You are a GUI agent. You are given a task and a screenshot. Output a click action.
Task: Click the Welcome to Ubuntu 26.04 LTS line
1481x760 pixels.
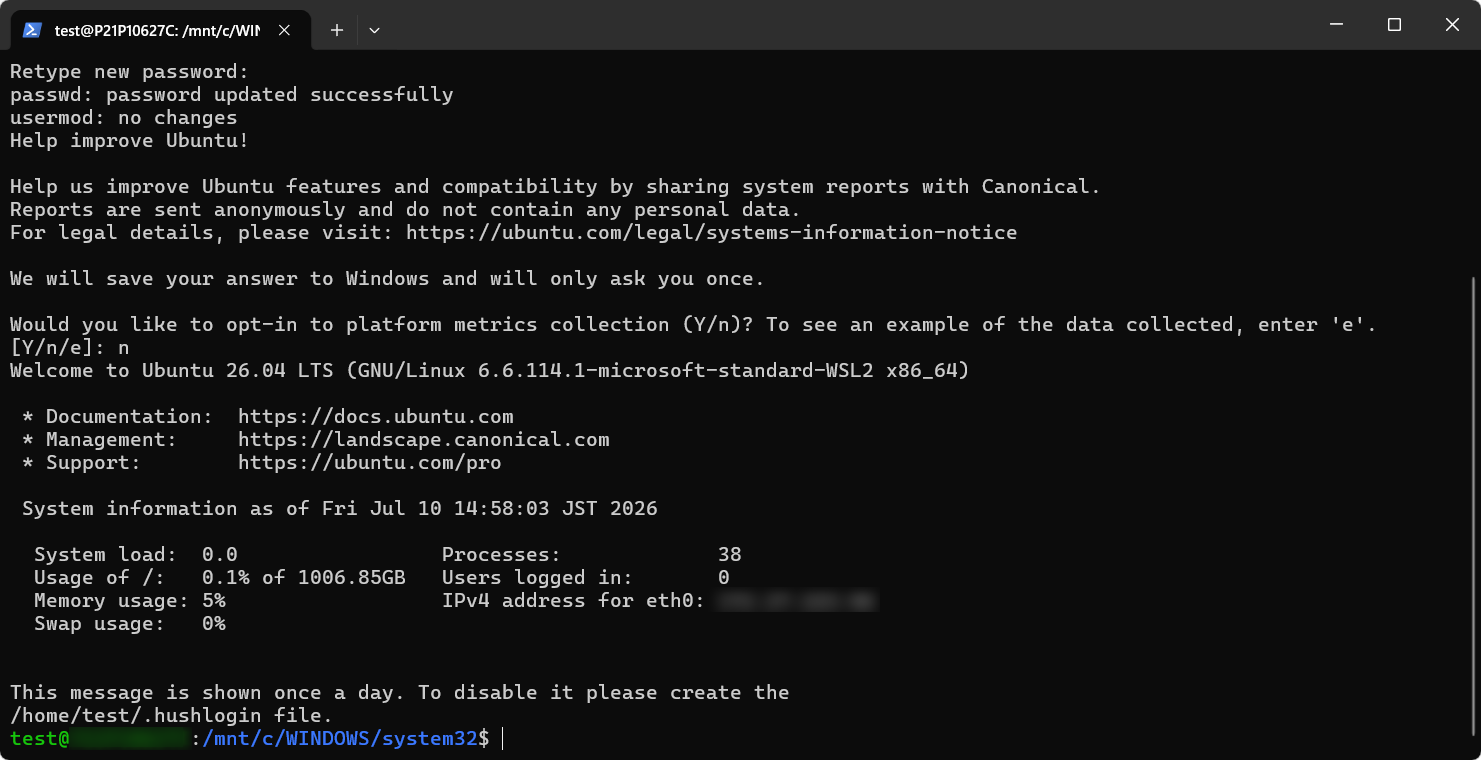point(490,371)
